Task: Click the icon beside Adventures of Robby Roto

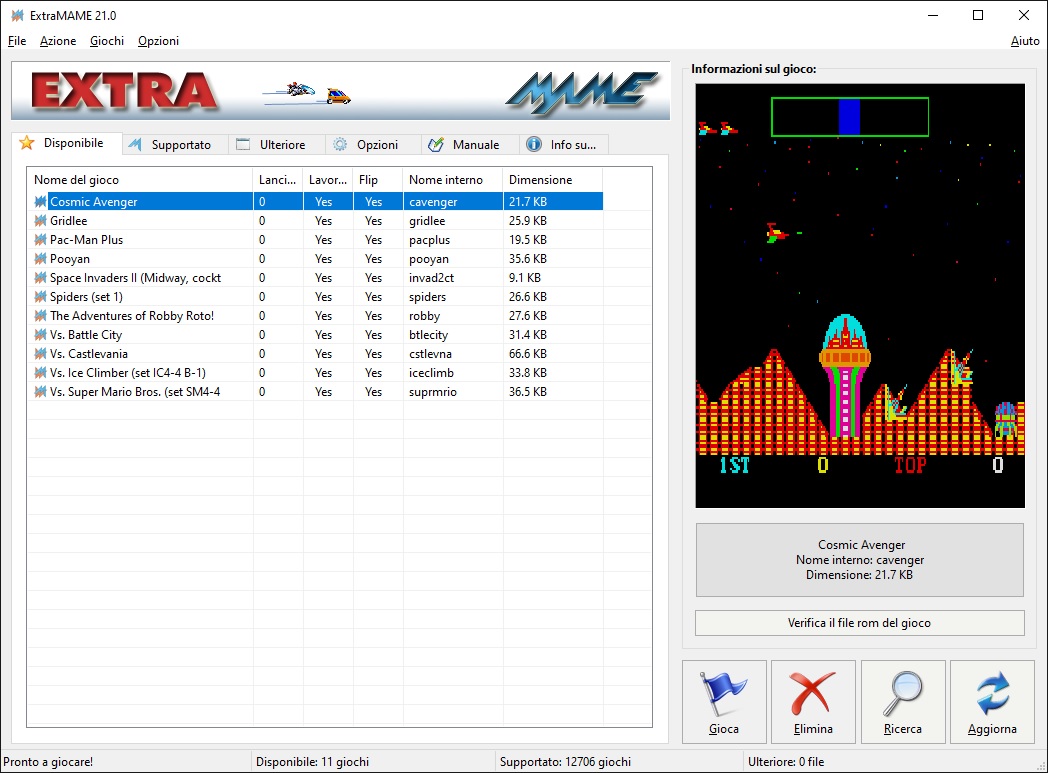Action: pos(41,315)
